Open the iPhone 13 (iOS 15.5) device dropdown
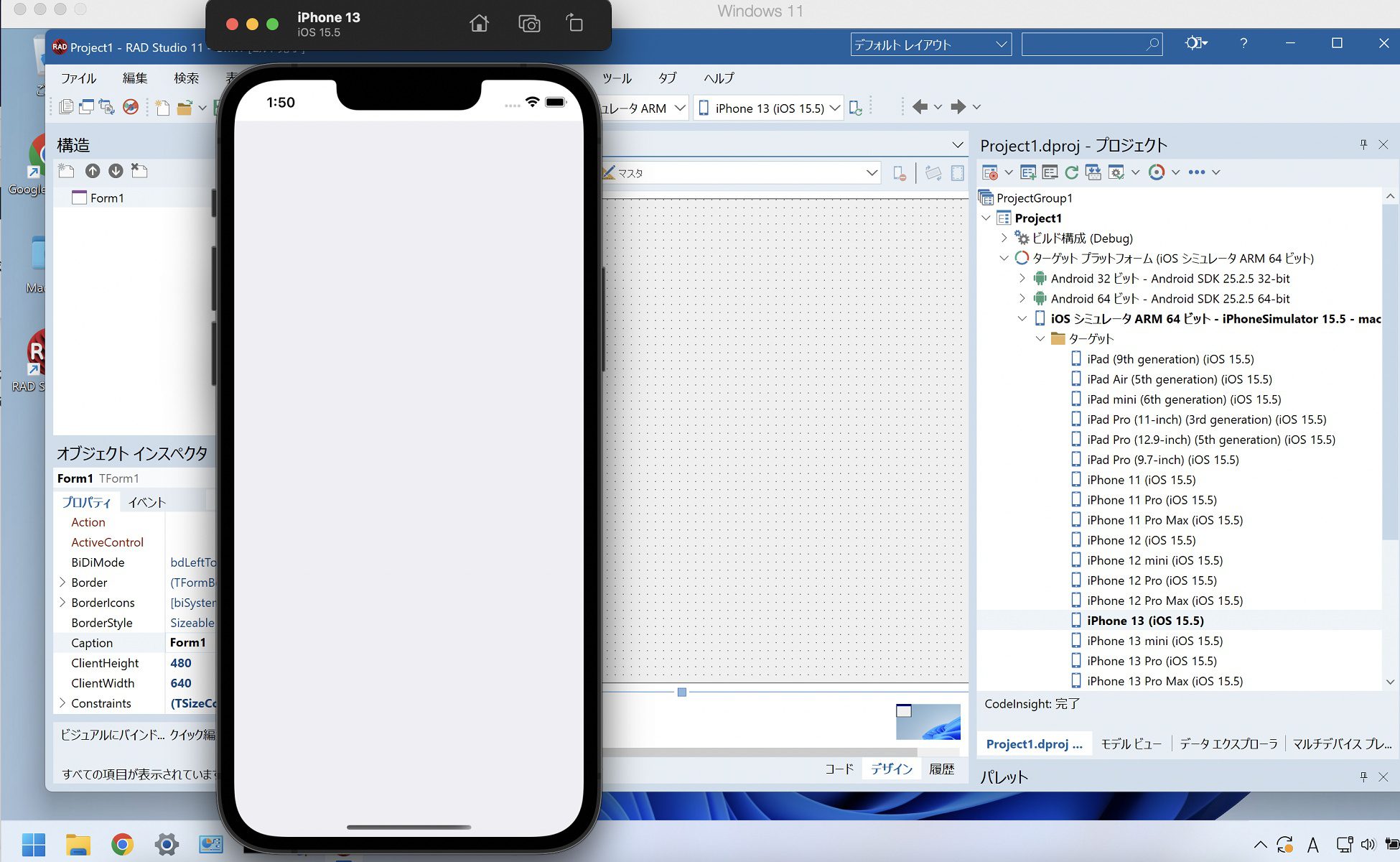The width and height of the screenshot is (1400, 862). [768, 108]
